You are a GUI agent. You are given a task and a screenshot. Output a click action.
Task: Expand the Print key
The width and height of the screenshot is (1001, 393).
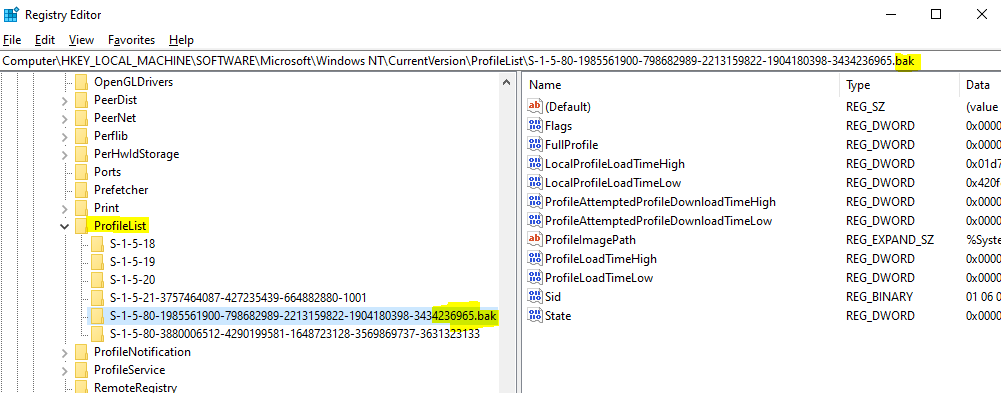[64, 208]
